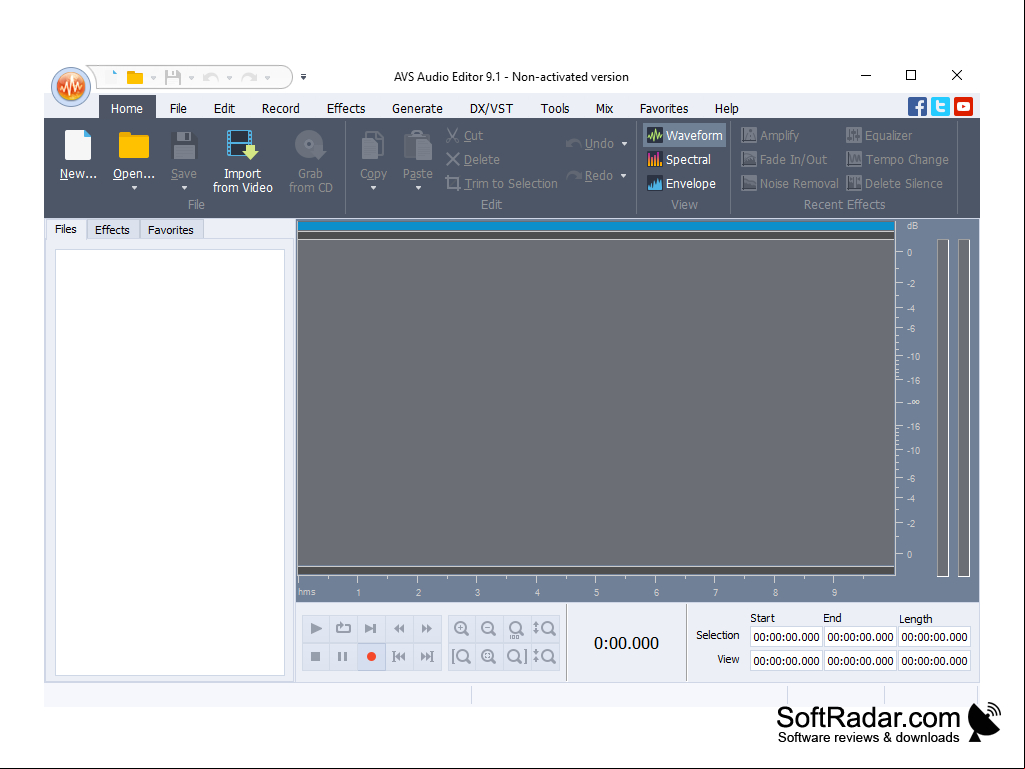
Task: Click the zoom to 100 percent magnifier
Action: pos(516,629)
